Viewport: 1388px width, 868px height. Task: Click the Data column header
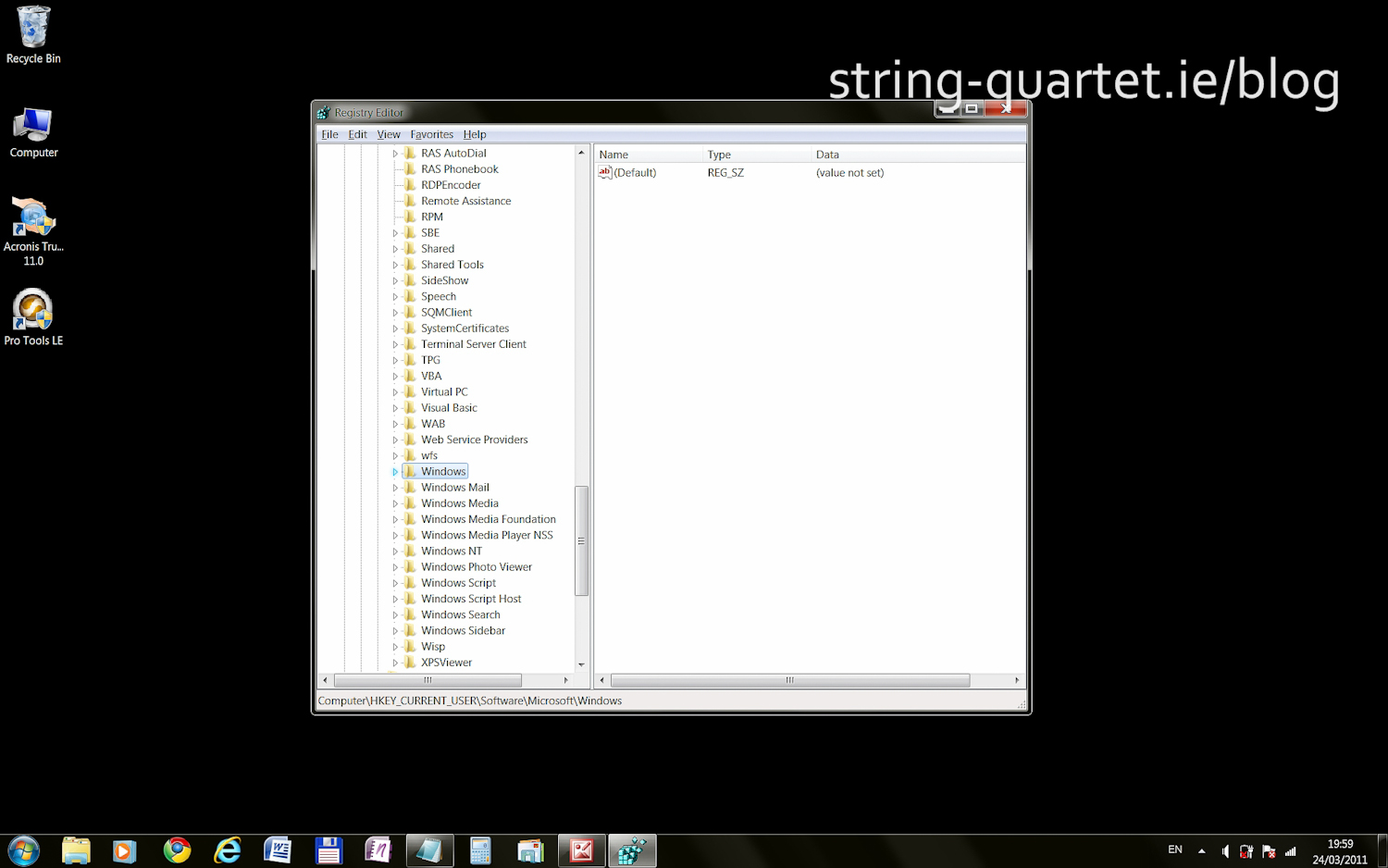(x=918, y=155)
